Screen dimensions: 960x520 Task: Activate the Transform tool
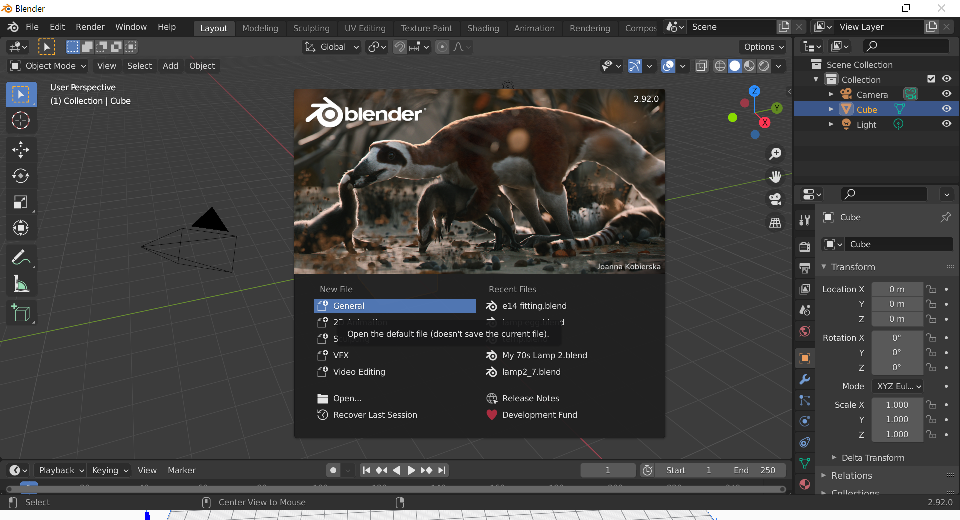21,228
